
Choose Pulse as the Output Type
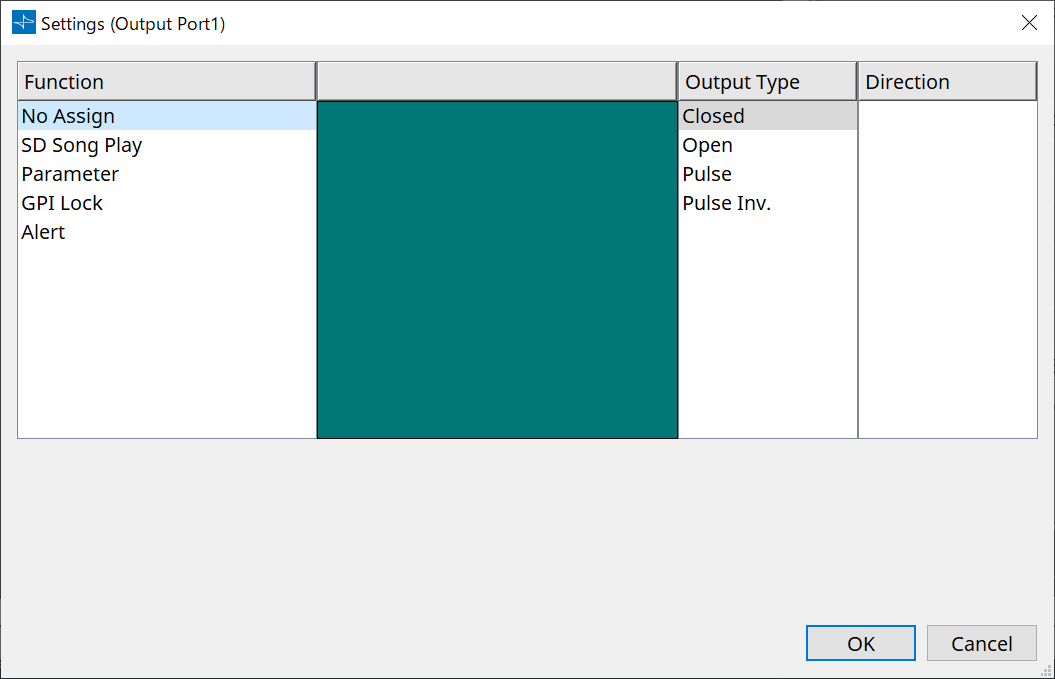pos(707,174)
